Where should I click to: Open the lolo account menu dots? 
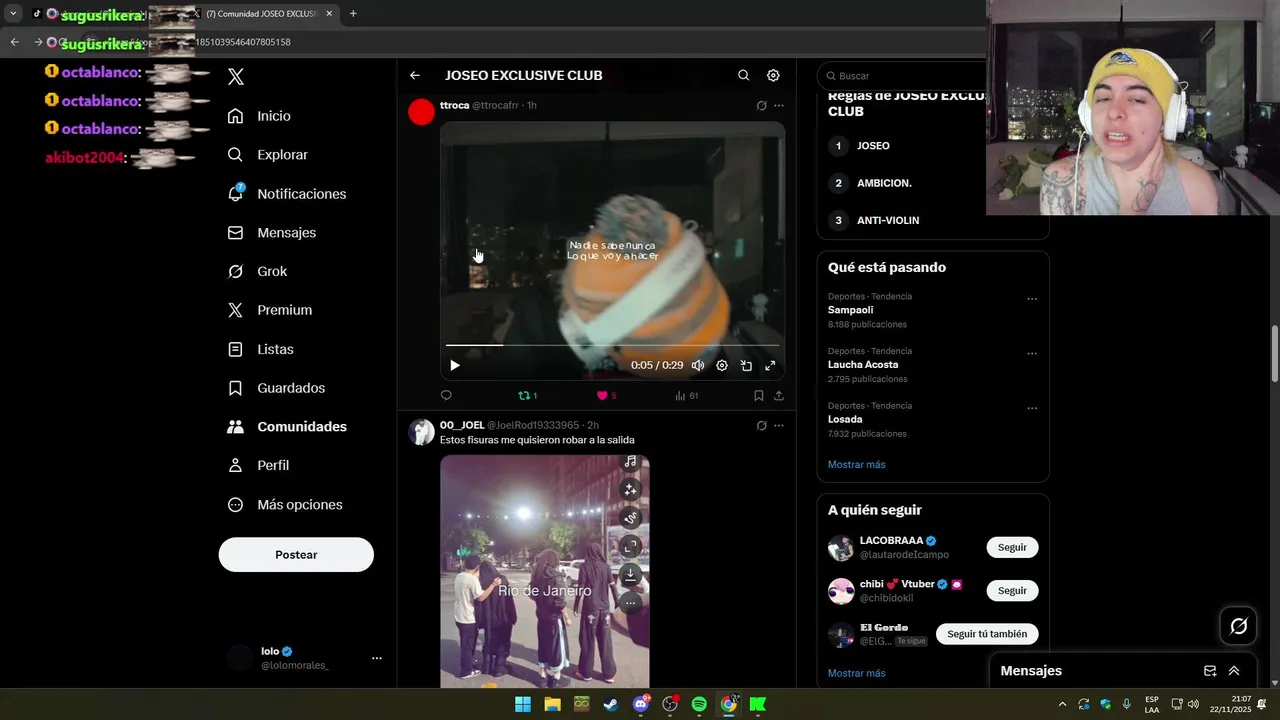377,658
